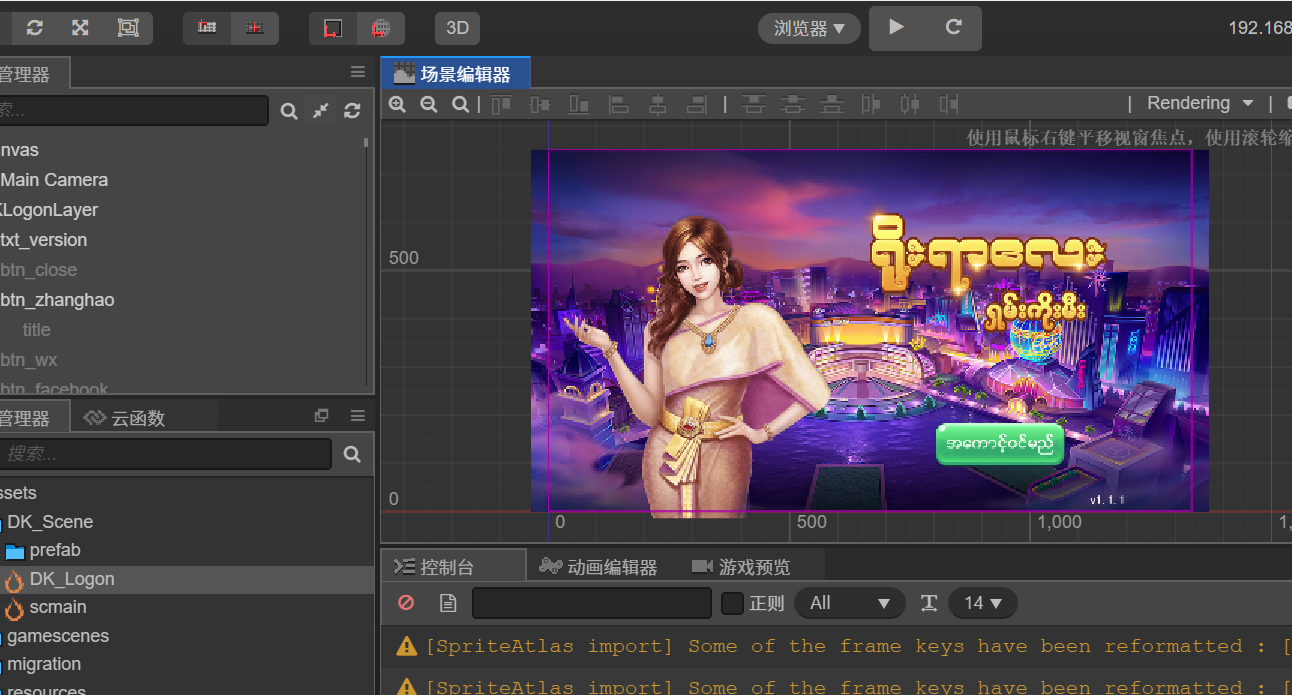Switch to the 动画编辑器 tab
Viewport: 1292px width, 695px height.
pos(598,567)
